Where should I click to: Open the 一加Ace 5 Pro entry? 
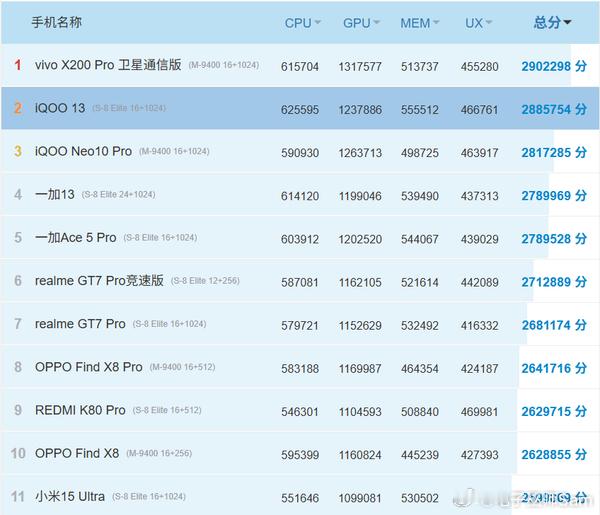click(75, 238)
